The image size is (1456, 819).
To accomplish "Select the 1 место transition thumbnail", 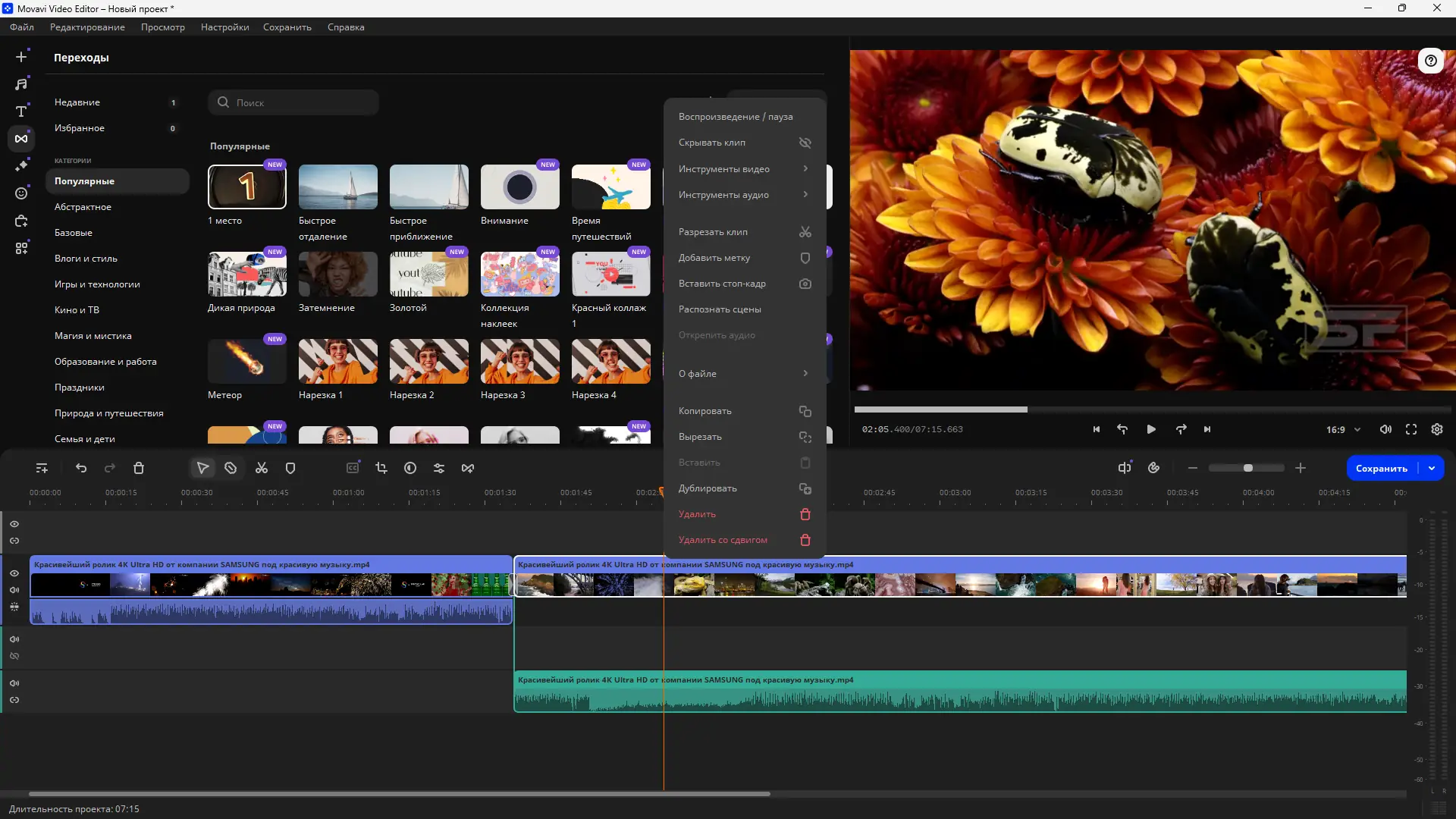I will pyautogui.click(x=246, y=187).
